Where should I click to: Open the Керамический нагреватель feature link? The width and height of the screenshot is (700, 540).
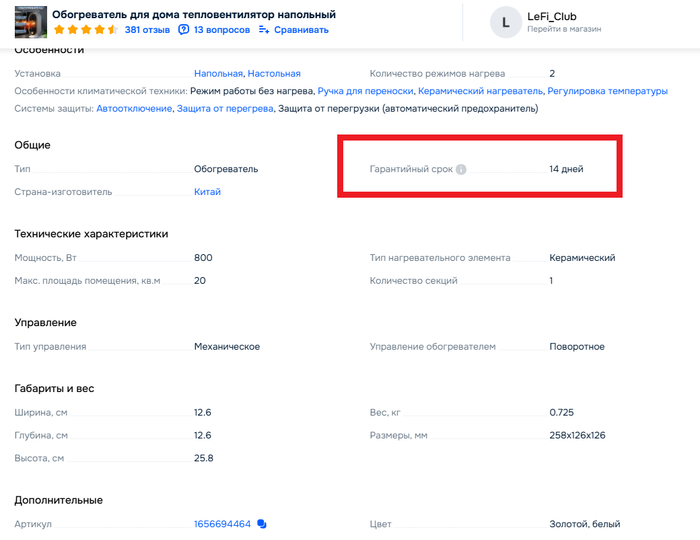[x=480, y=91]
